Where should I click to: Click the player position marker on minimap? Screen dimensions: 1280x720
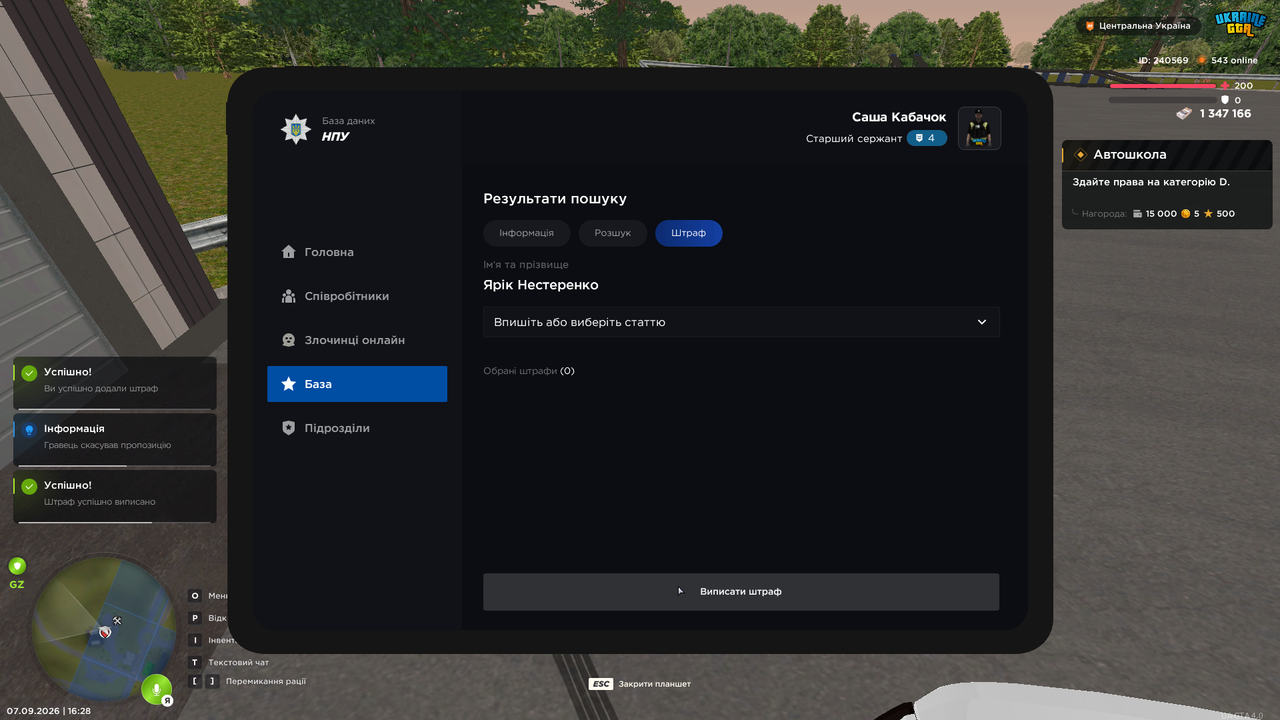click(105, 632)
